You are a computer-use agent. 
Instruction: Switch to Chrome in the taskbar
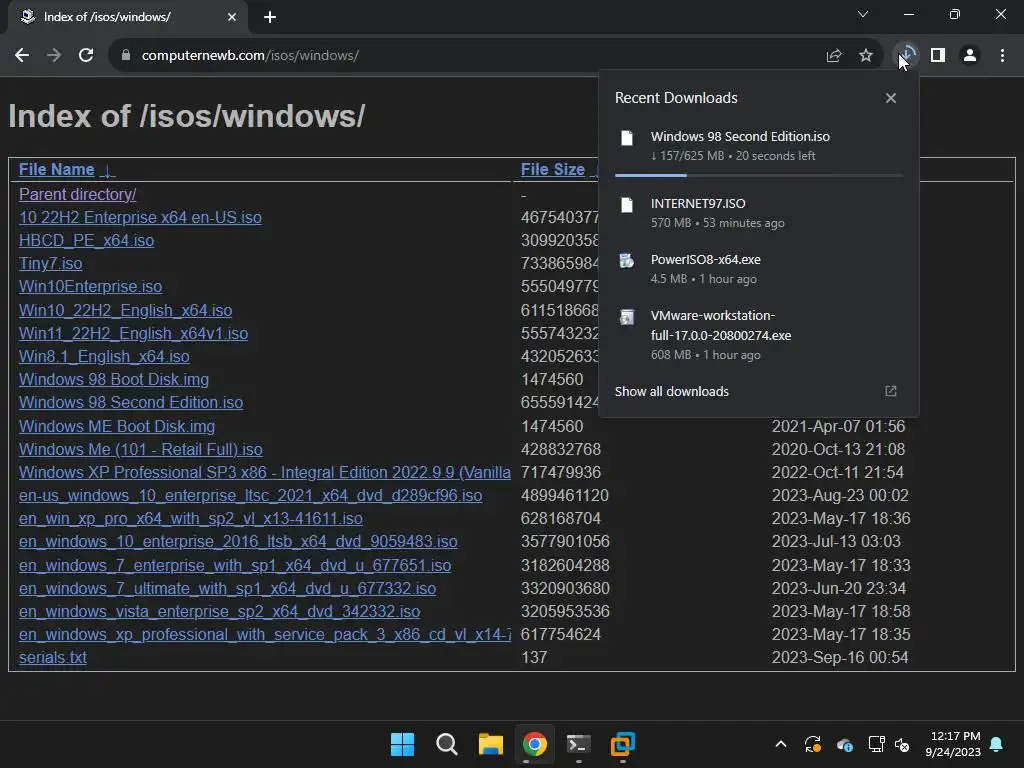click(x=535, y=744)
